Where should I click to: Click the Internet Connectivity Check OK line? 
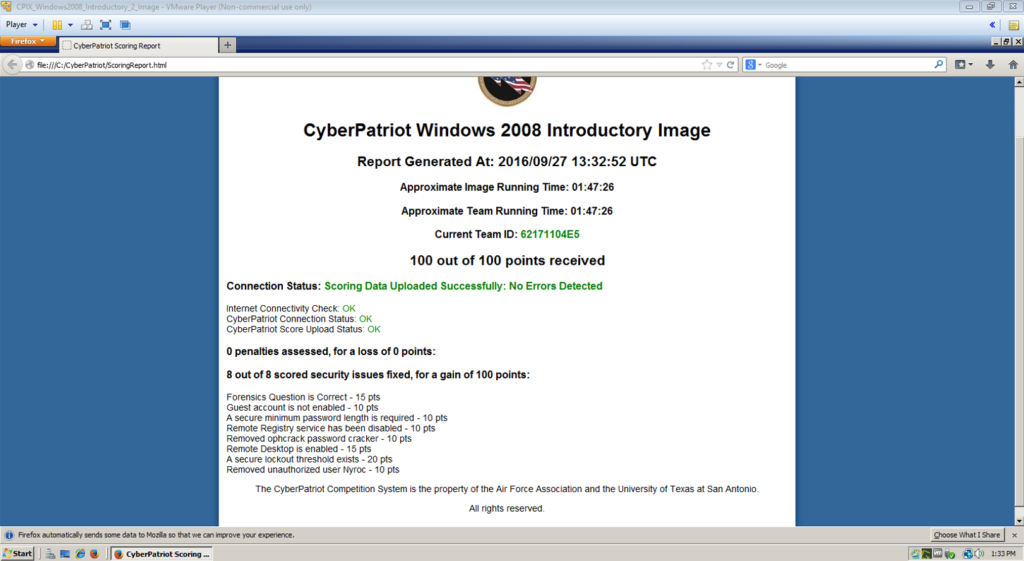click(x=291, y=308)
